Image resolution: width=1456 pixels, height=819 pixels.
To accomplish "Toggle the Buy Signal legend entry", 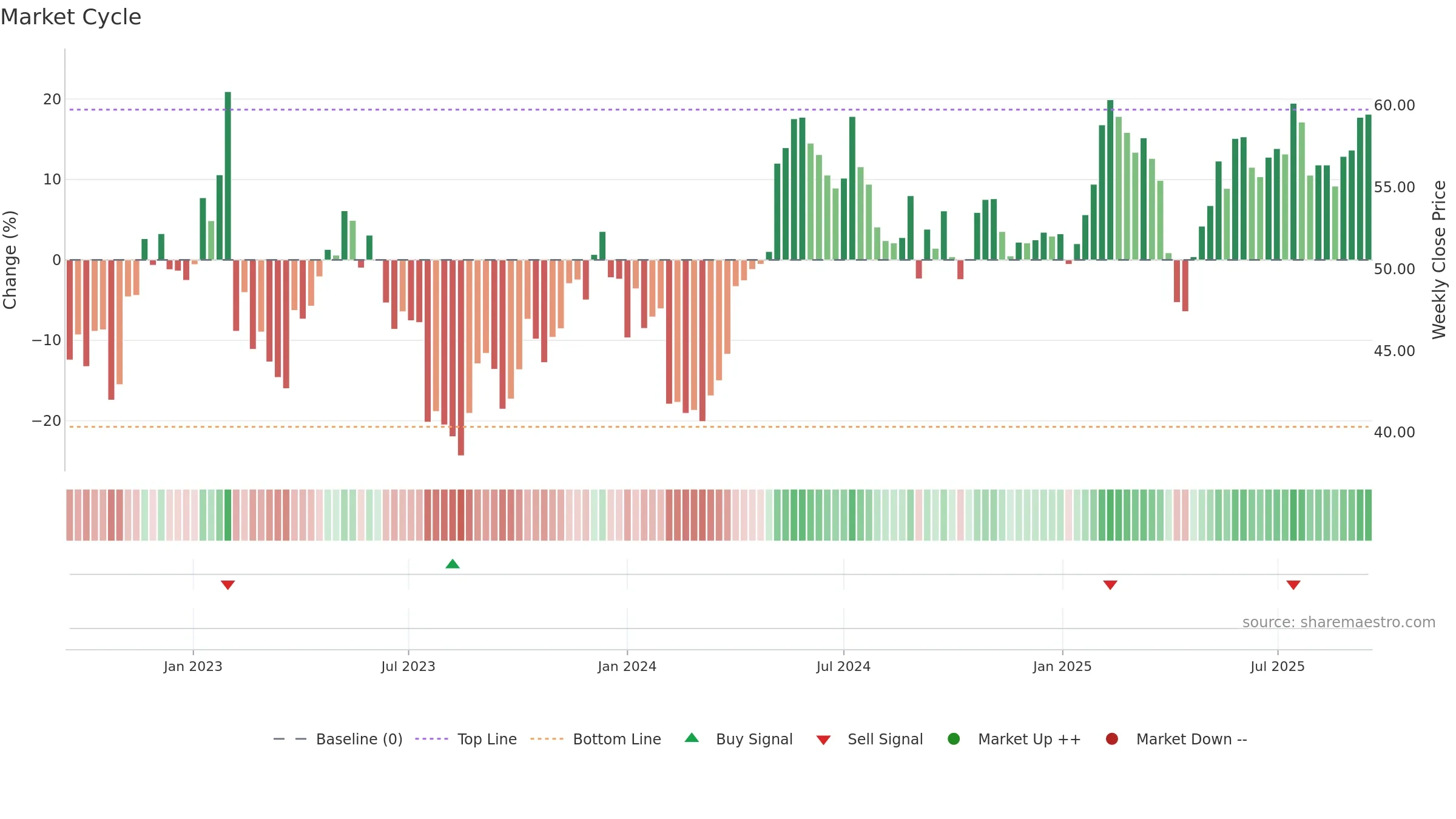I will pyautogui.click(x=738, y=739).
